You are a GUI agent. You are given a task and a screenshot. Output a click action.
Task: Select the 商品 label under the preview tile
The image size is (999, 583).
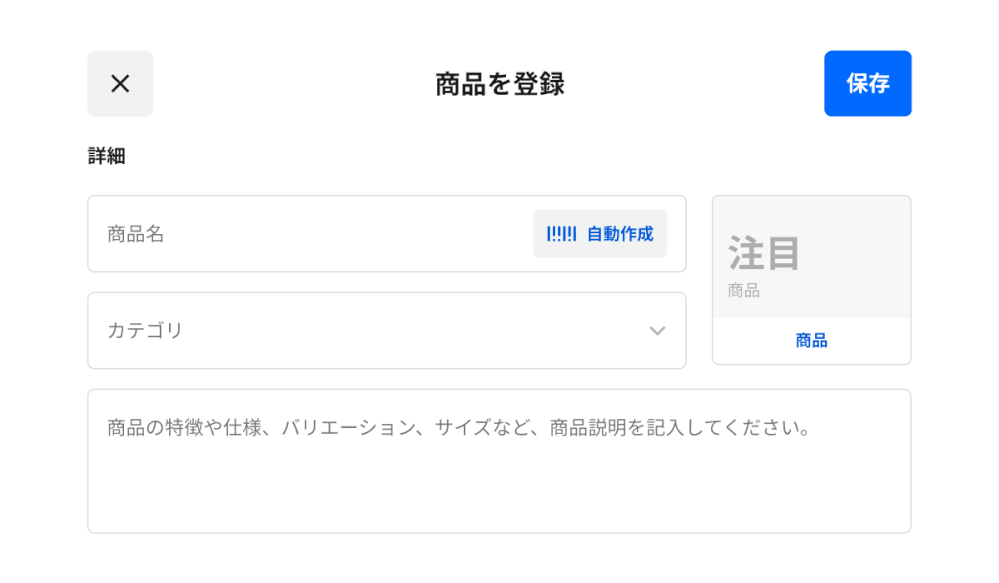[x=811, y=340]
